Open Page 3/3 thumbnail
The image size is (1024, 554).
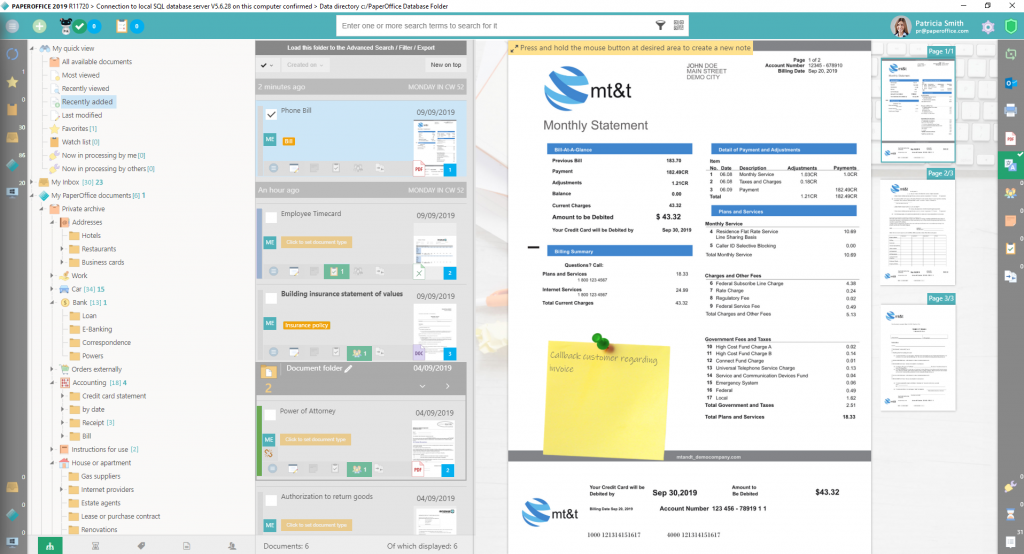(918, 357)
